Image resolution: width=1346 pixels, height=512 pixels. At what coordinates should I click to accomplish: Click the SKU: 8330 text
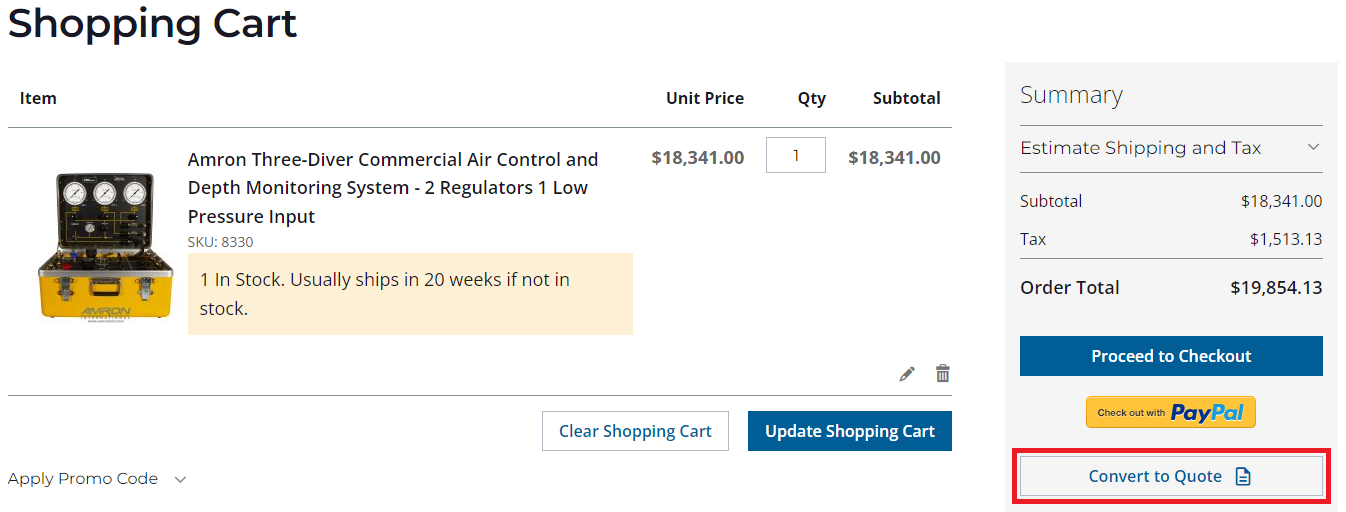coord(220,242)
